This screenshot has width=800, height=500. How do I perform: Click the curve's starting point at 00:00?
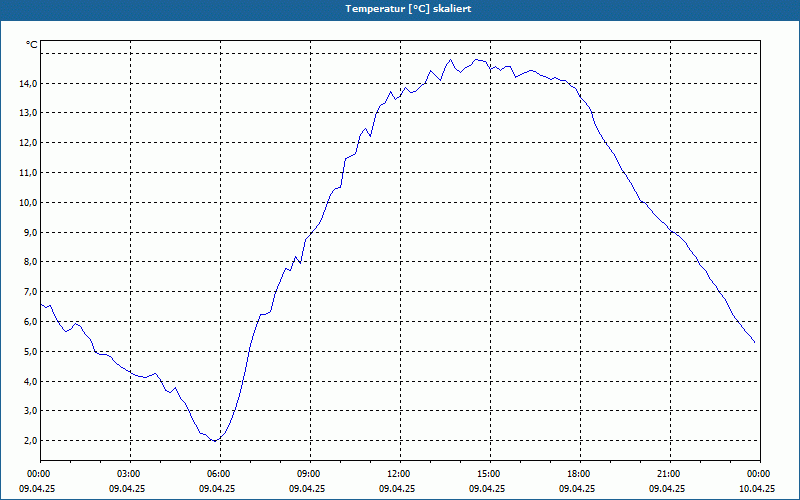point(41,304)
